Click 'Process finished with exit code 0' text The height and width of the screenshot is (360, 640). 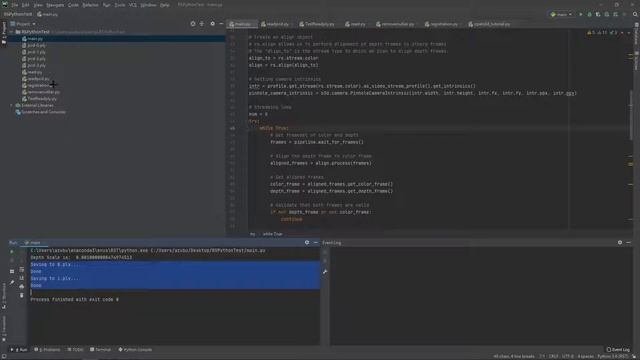click(74, 300)
